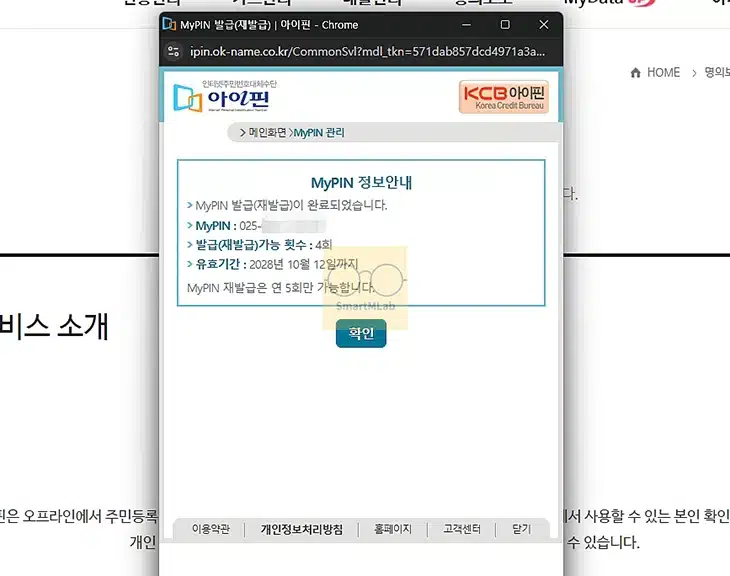The width and height of the screenshot is (730, 576).
Task: Click the 닫기 footer link
Action: click(521, 529)
